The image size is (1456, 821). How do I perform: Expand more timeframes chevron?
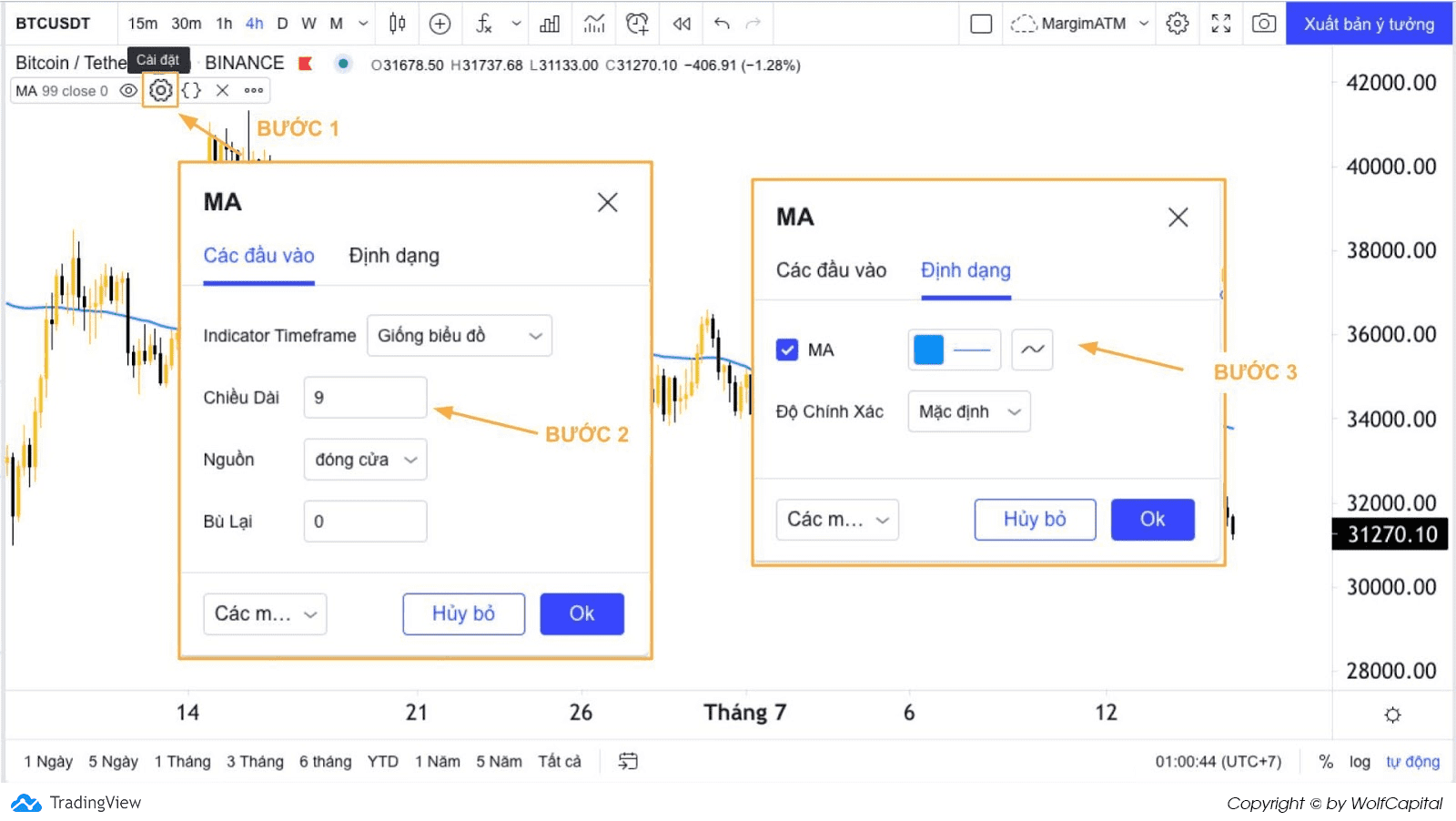tap(363, 24)
